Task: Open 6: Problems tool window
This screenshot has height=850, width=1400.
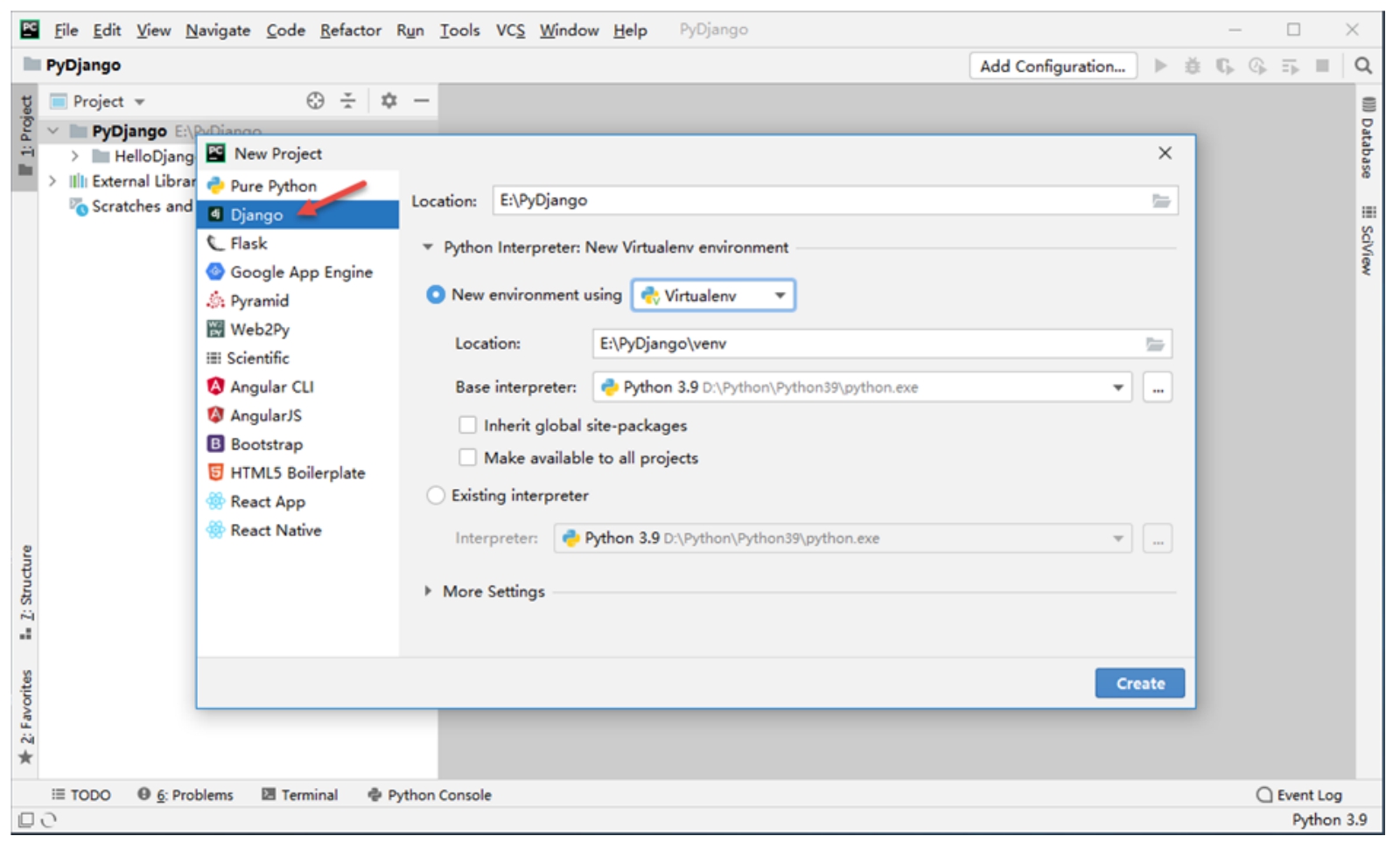Action: point(185,796)
